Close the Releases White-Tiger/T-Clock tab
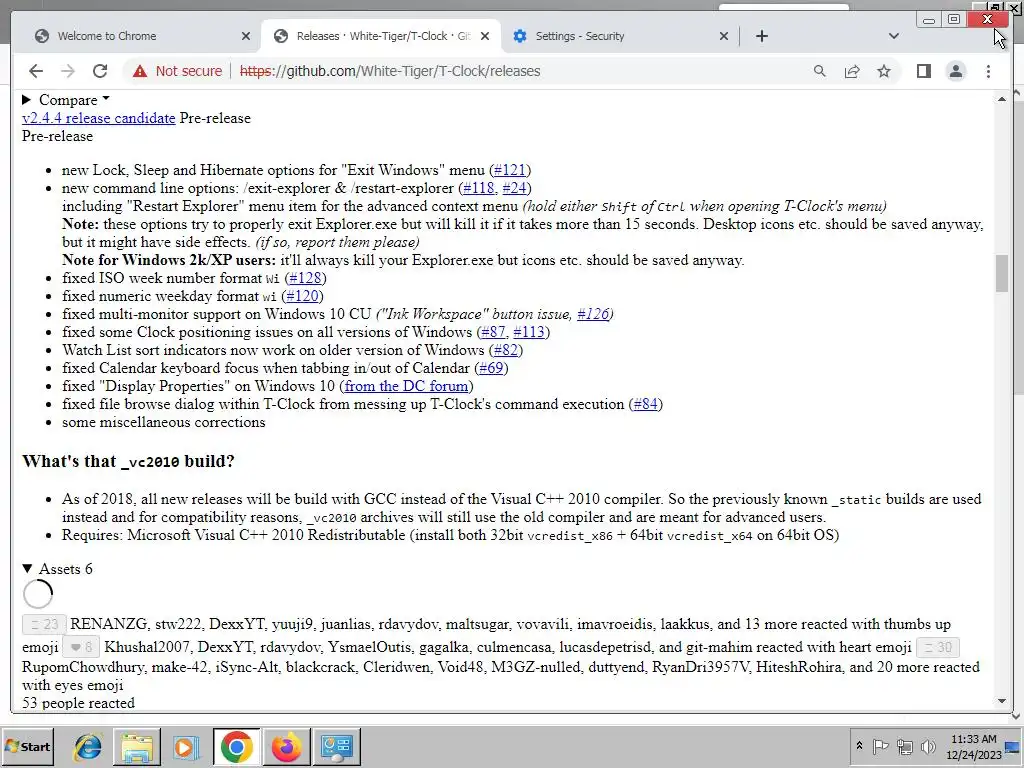 [x=485, y=36]
